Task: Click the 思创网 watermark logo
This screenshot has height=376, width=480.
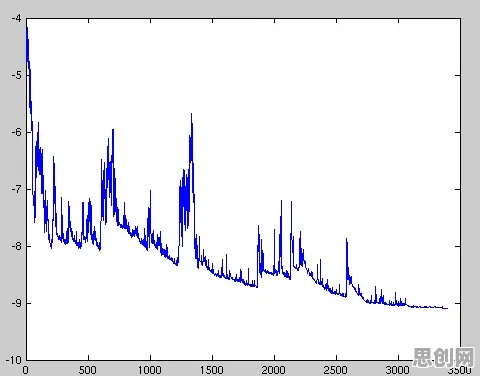Action: coord(444,357)
